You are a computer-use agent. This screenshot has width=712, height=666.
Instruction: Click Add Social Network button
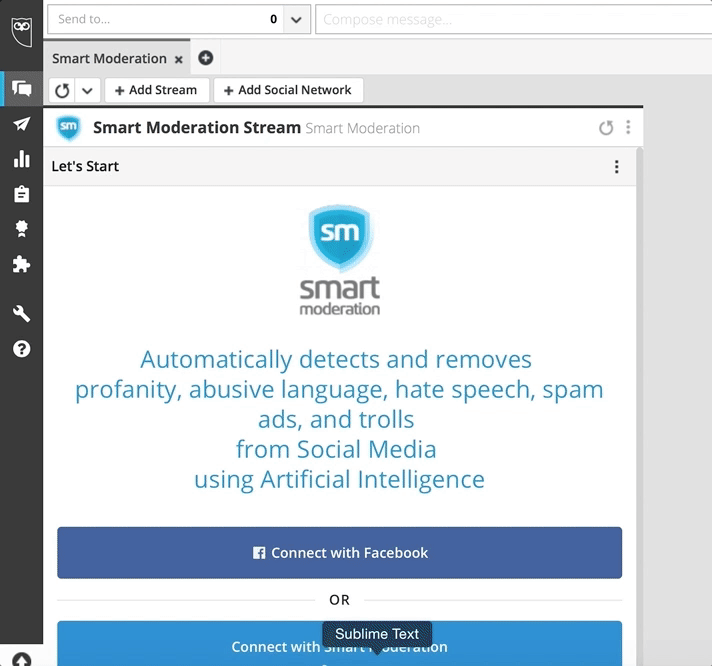click(x=288, y=90)
